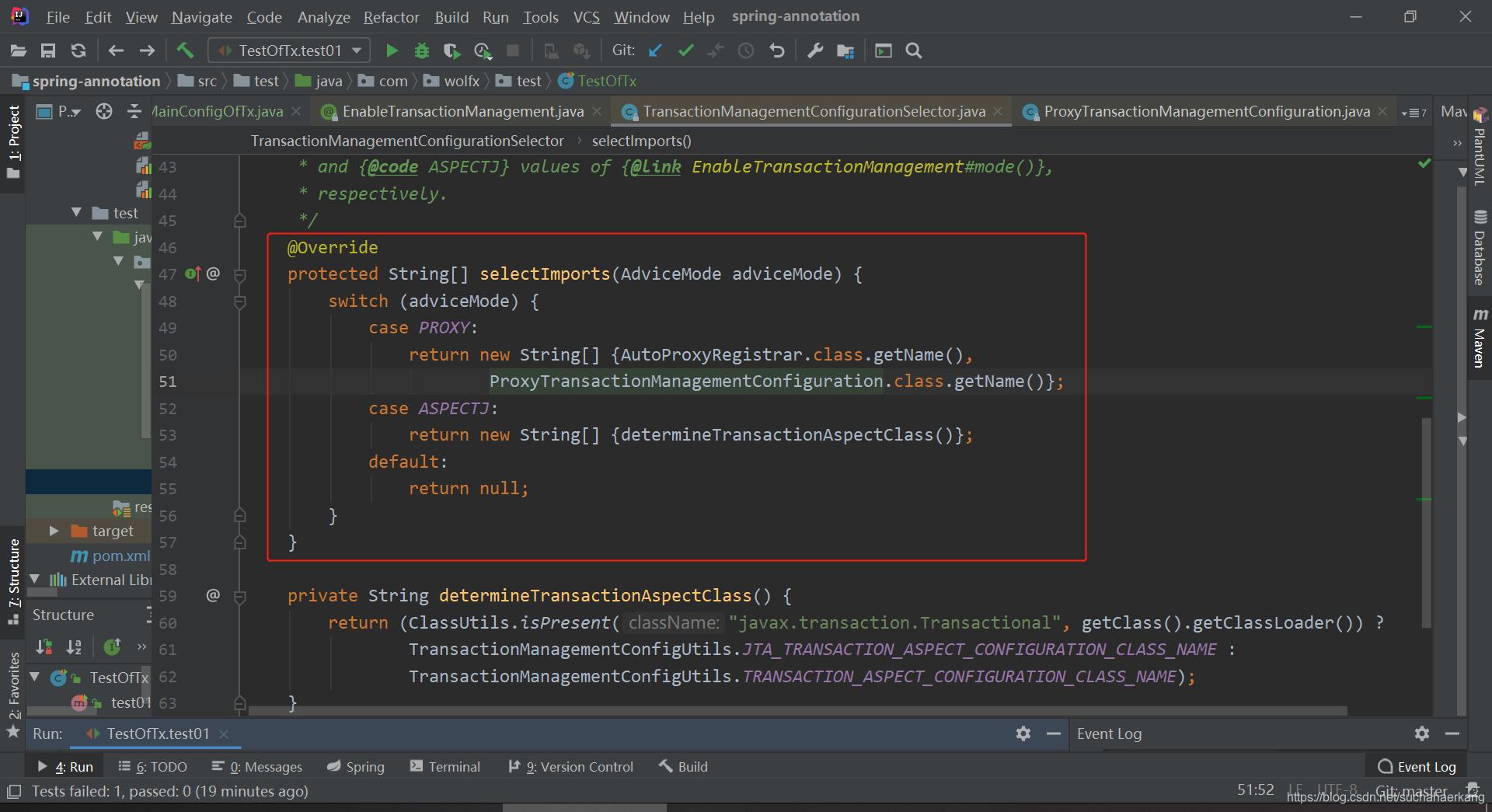Navigate back with the left arrow
Viewport: 1492px width, 812px height.
coord(116,51)
